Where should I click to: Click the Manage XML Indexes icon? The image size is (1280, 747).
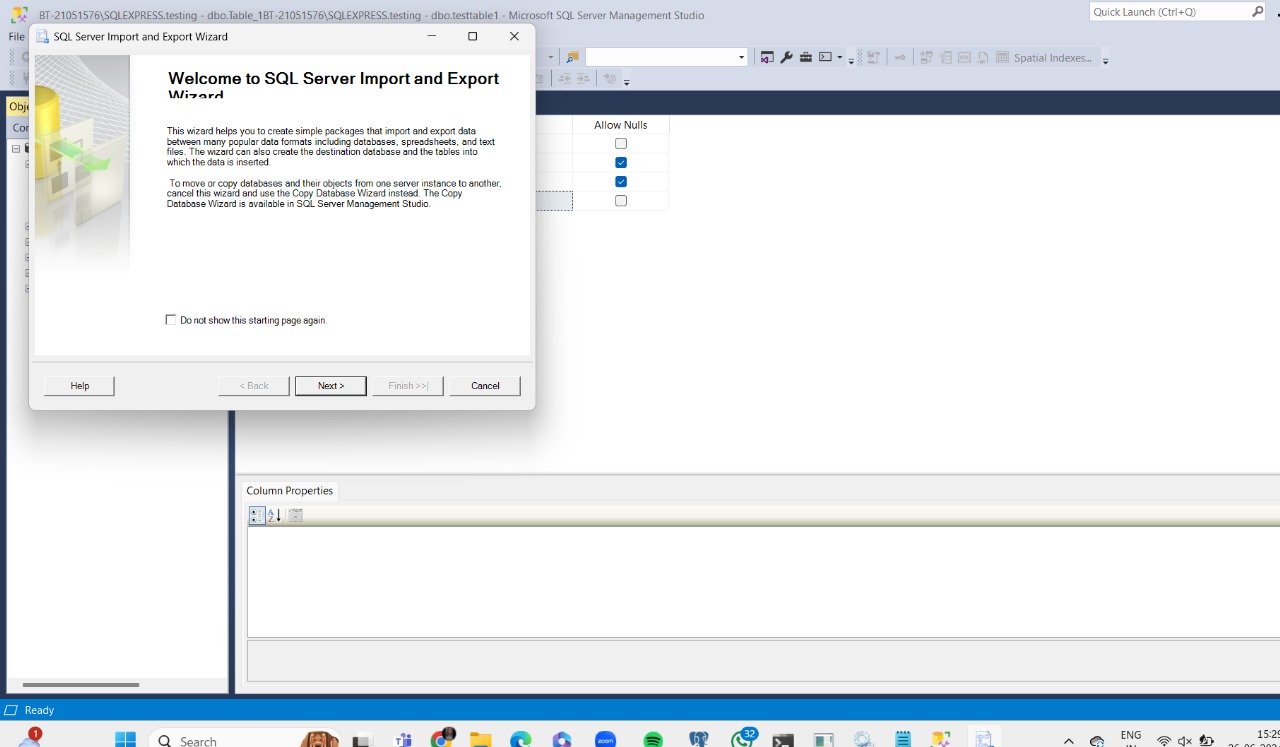click(983, 57)
